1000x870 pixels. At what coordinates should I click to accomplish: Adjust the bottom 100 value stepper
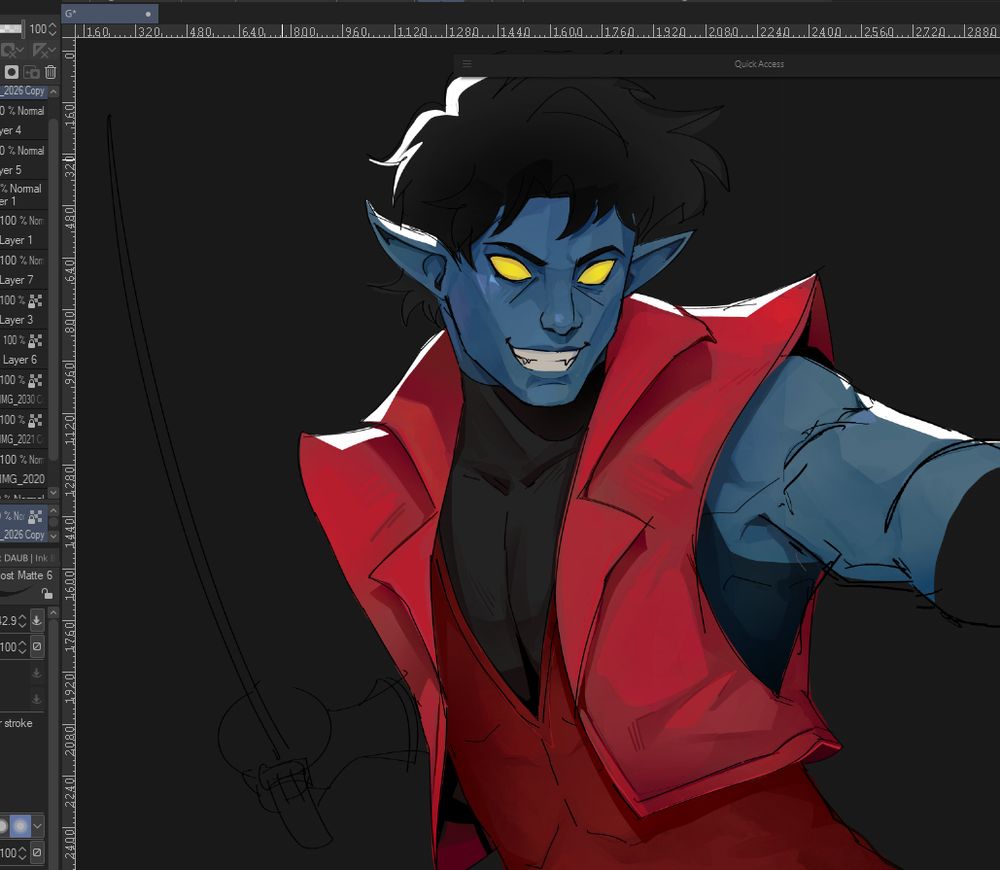[22, 852]
